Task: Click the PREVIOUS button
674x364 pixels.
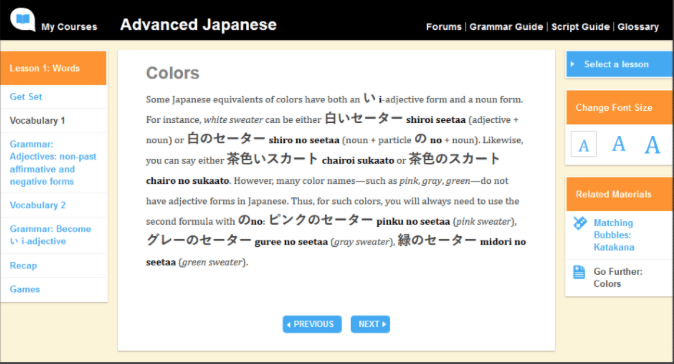Action: pyautogui.click(x=312, y=324)
